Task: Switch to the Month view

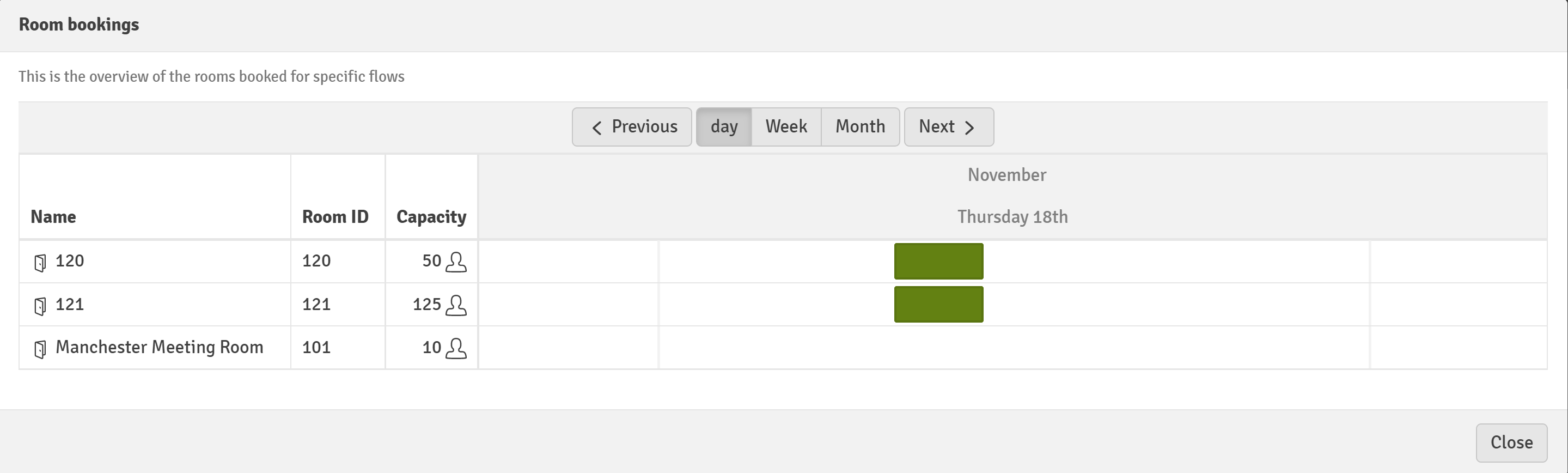Action: coord(860,126)
